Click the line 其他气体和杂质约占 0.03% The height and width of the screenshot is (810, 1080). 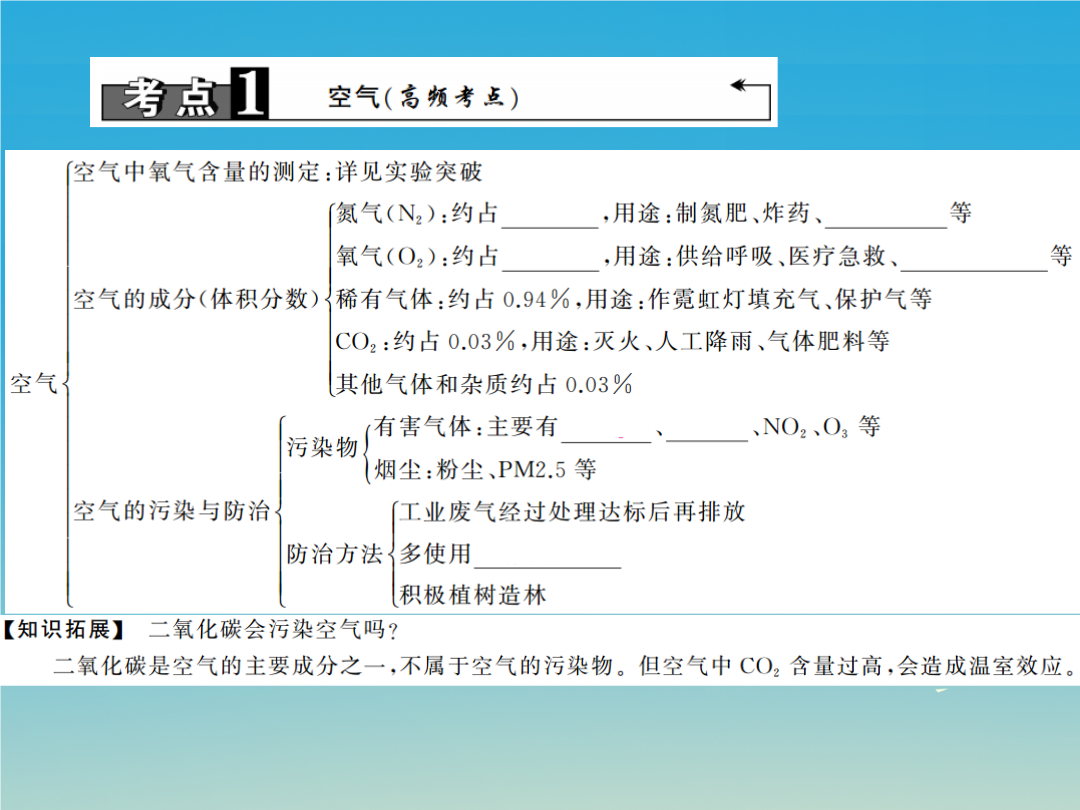tap(484, 384)
